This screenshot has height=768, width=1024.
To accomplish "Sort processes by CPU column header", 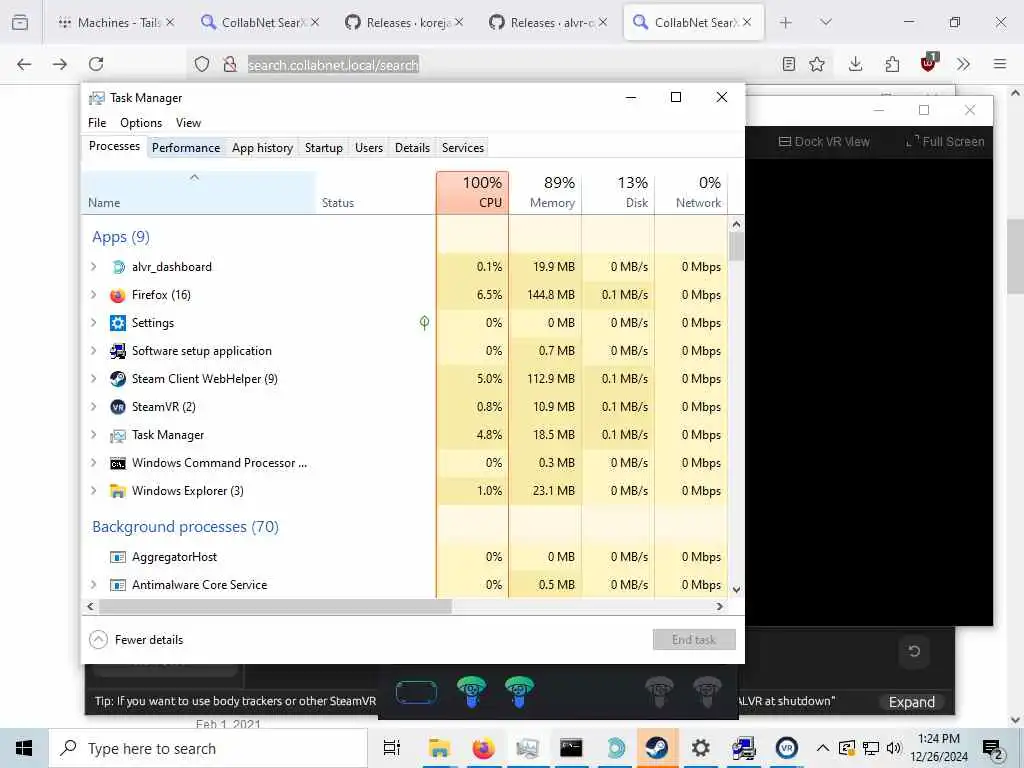I will tap(472, 193).
